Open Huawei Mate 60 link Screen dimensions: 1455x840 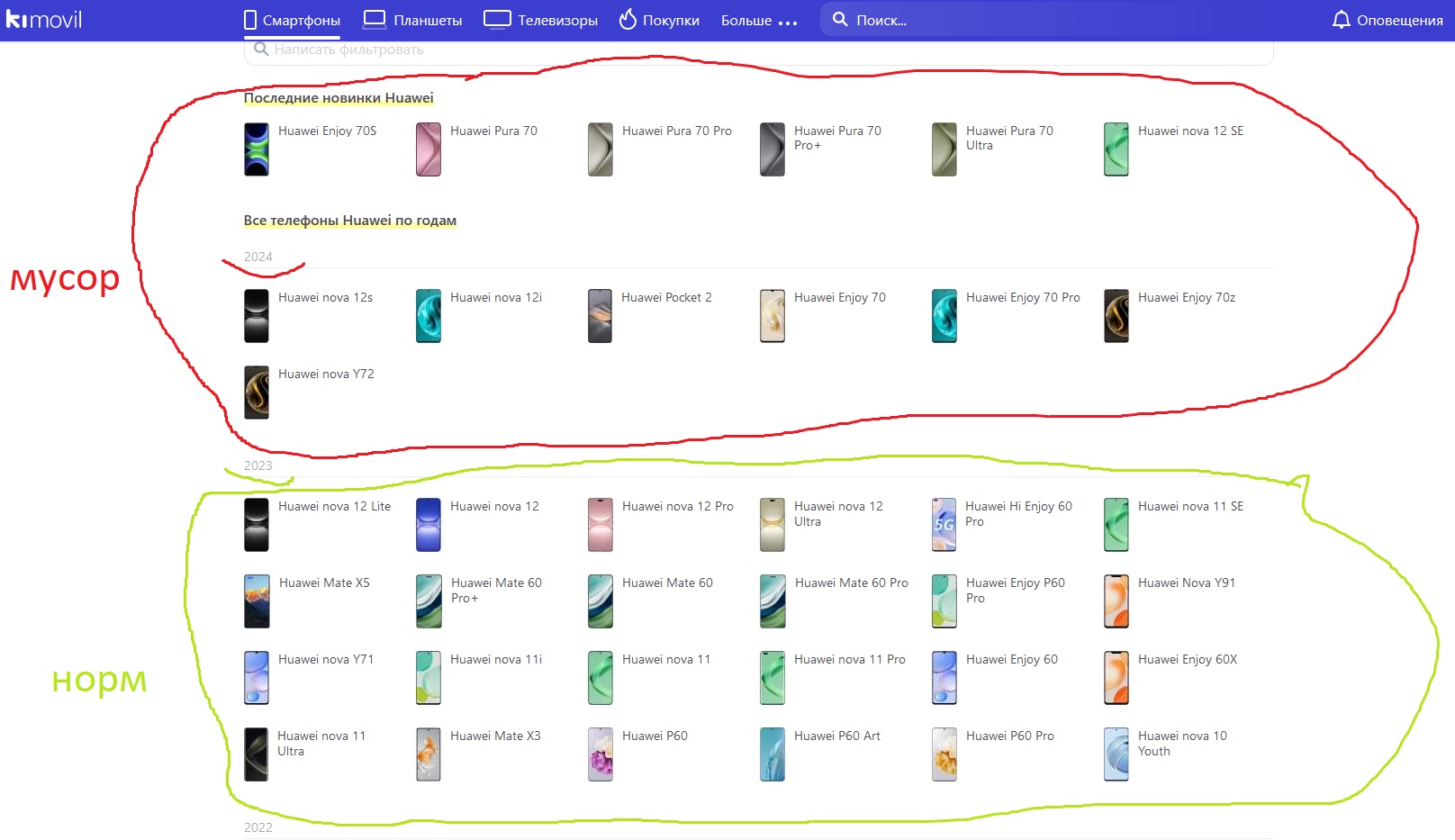667,583
